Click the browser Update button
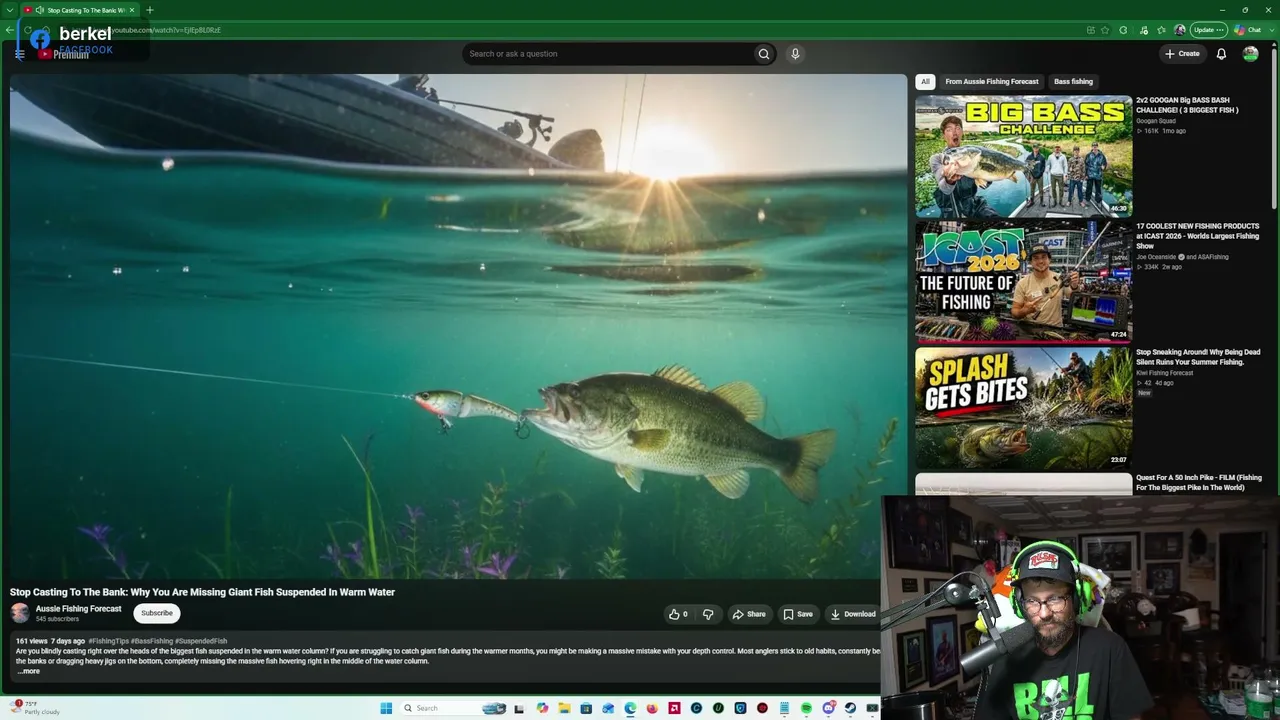 [x=1208, y=30]
